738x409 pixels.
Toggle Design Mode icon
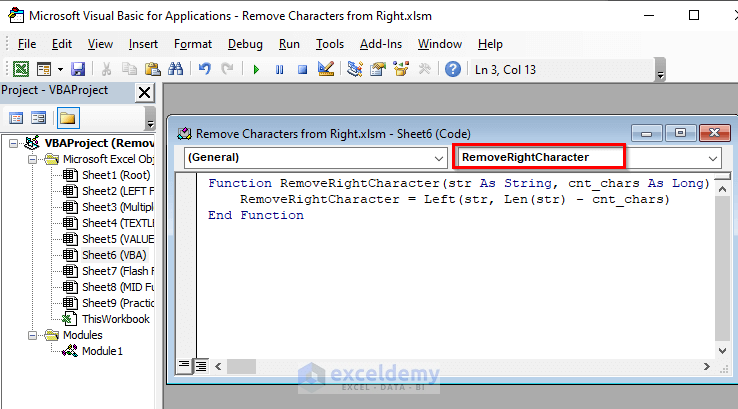(x=326, y=69)
